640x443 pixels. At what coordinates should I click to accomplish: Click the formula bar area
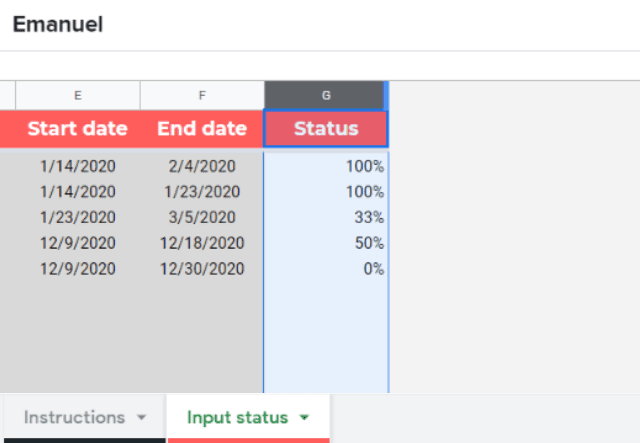click(320, 66)
